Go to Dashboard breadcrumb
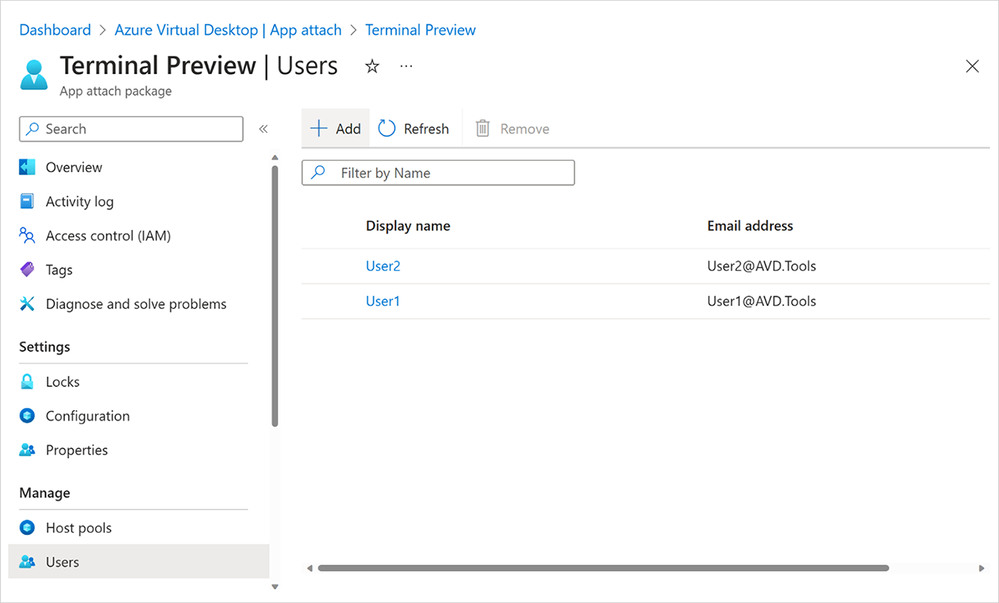Viewport: 999px width, 603px height. click(55, 30)
